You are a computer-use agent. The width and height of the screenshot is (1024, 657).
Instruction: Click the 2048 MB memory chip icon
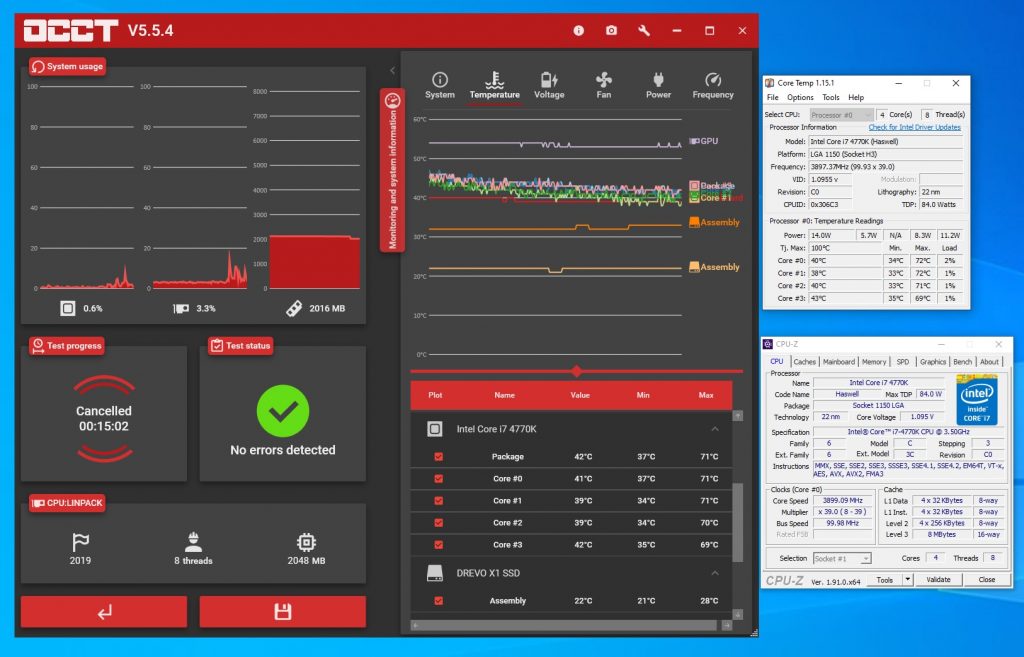(x=306, y=542)
